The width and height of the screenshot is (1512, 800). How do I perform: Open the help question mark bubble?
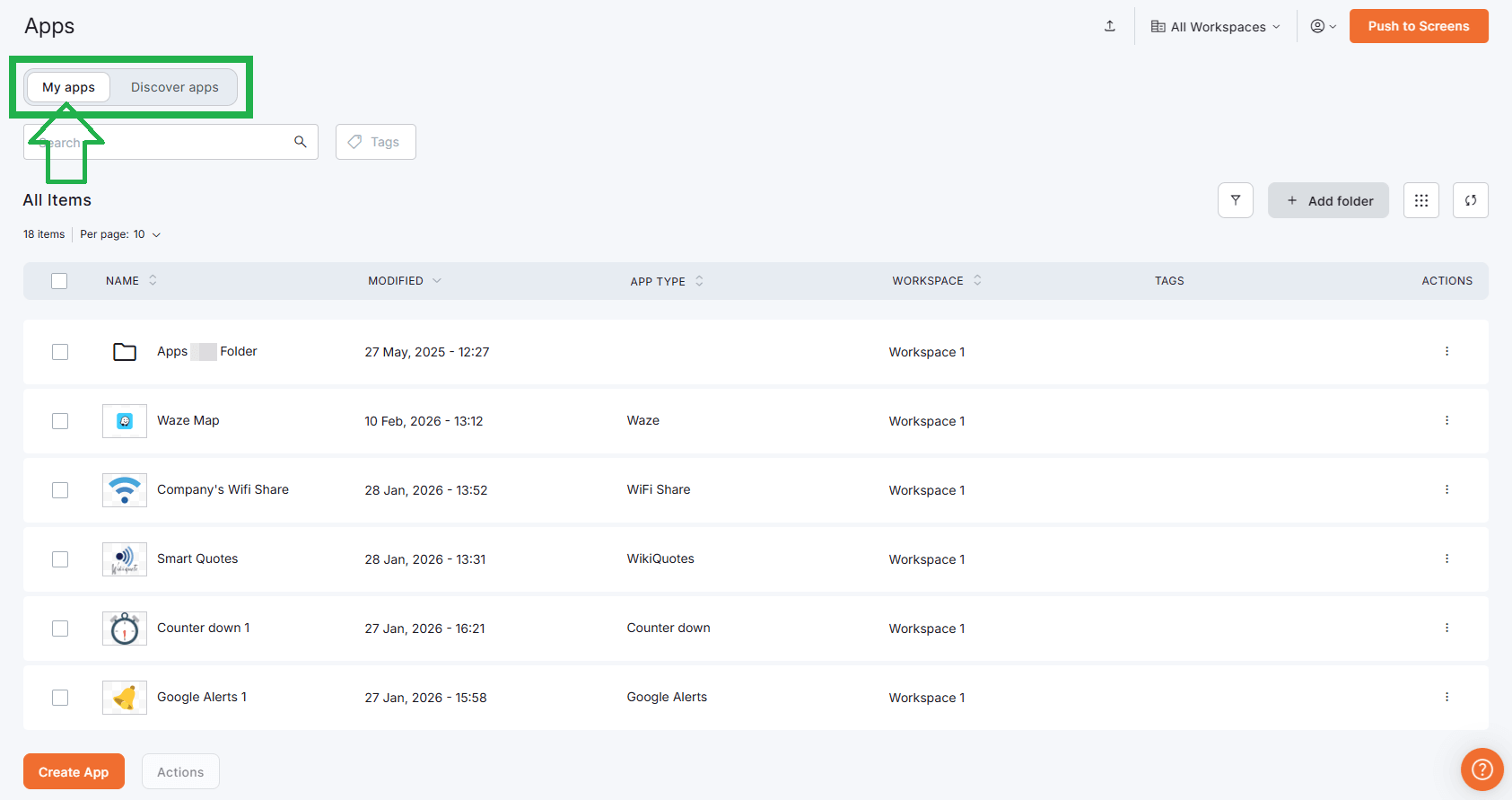[x=1482, y=769]
